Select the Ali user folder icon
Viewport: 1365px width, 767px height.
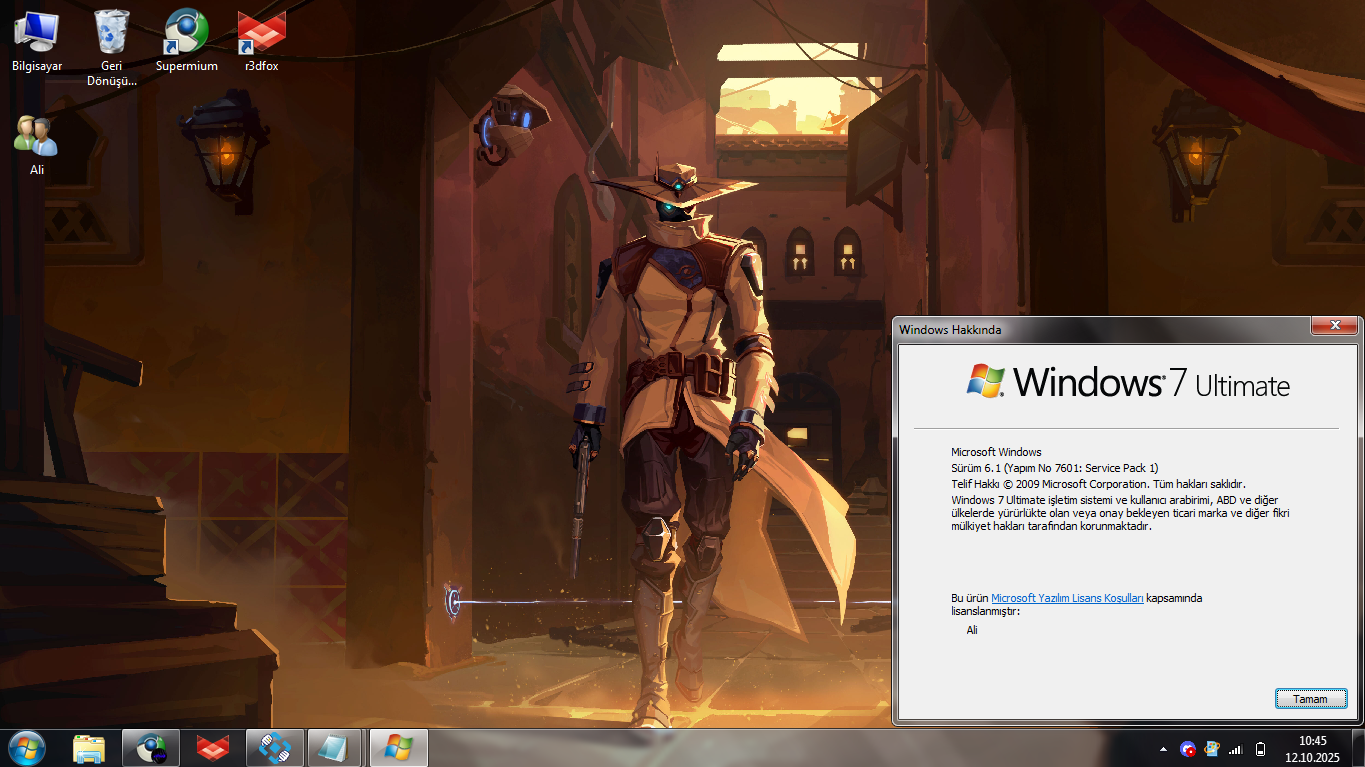pyautogui.click(x=37, y=145)
